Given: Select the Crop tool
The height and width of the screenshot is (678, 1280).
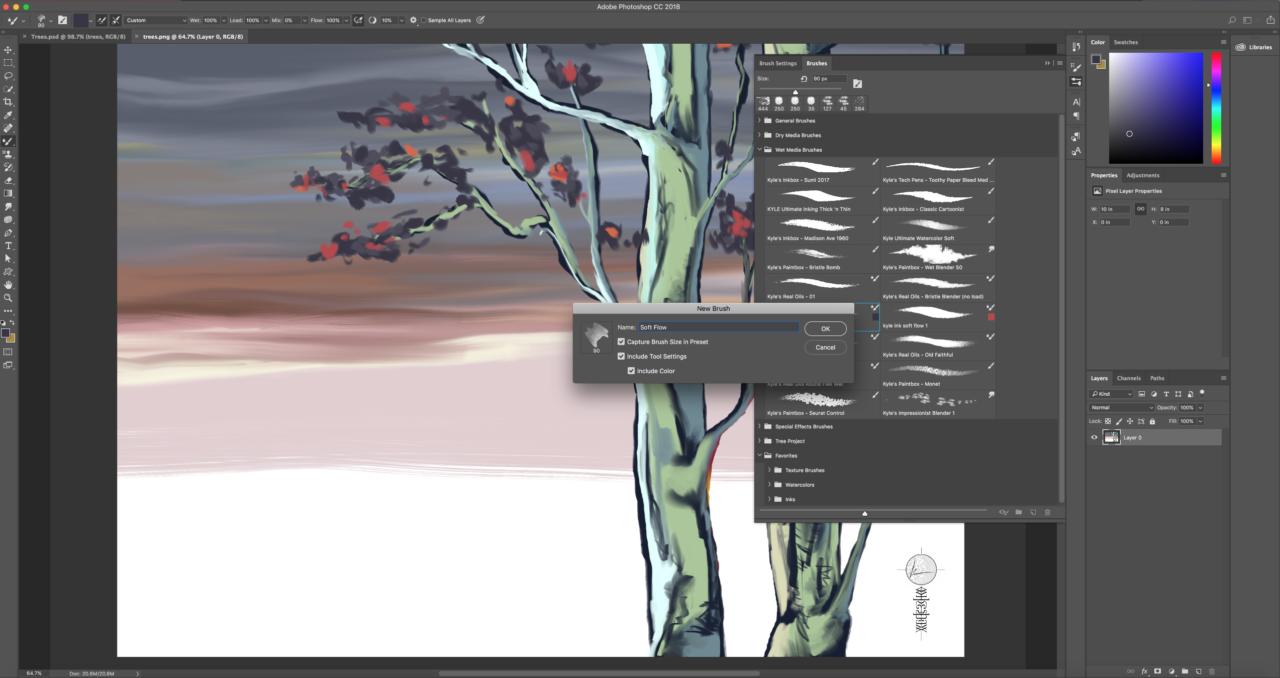Looking at the screenshot, I should 8,102.
